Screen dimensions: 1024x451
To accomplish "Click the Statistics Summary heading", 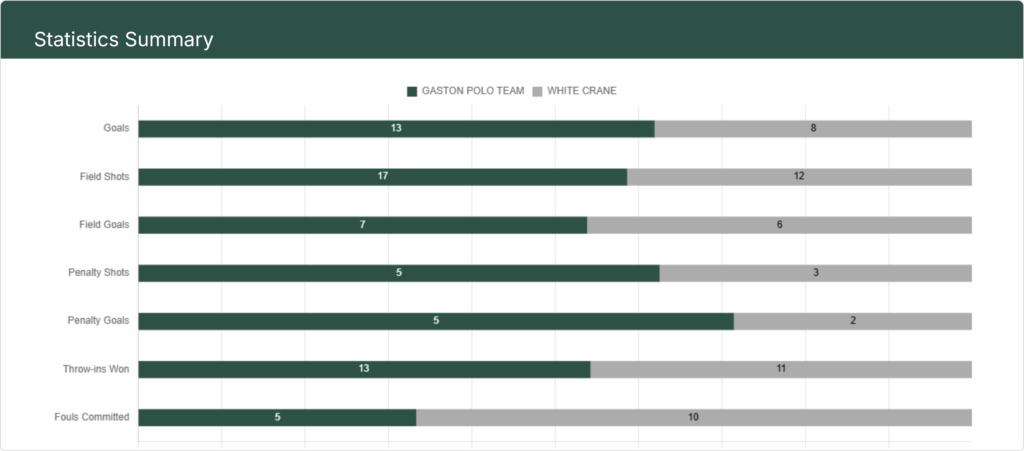I will coord(123,40).
